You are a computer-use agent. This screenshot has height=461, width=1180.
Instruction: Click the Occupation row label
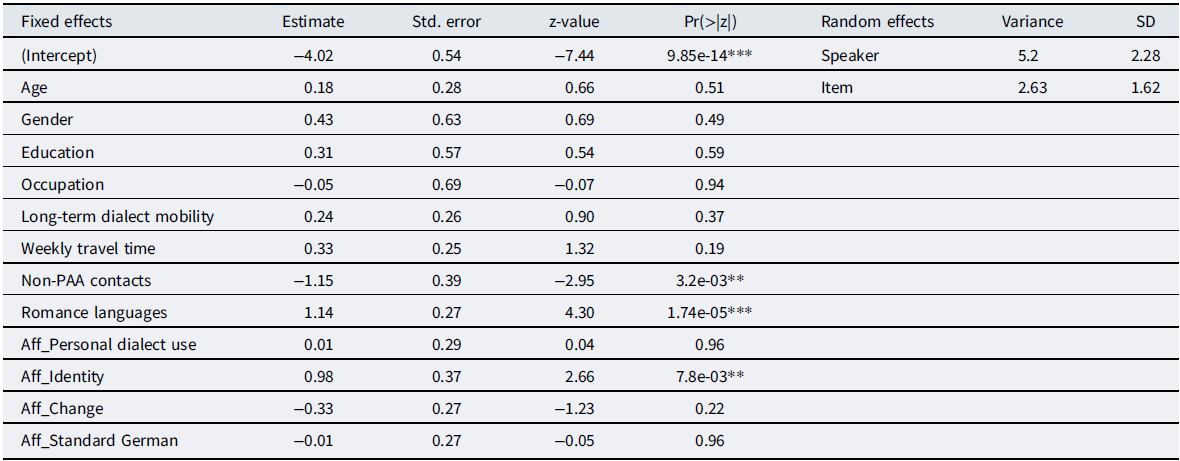(x=62, y=184)
